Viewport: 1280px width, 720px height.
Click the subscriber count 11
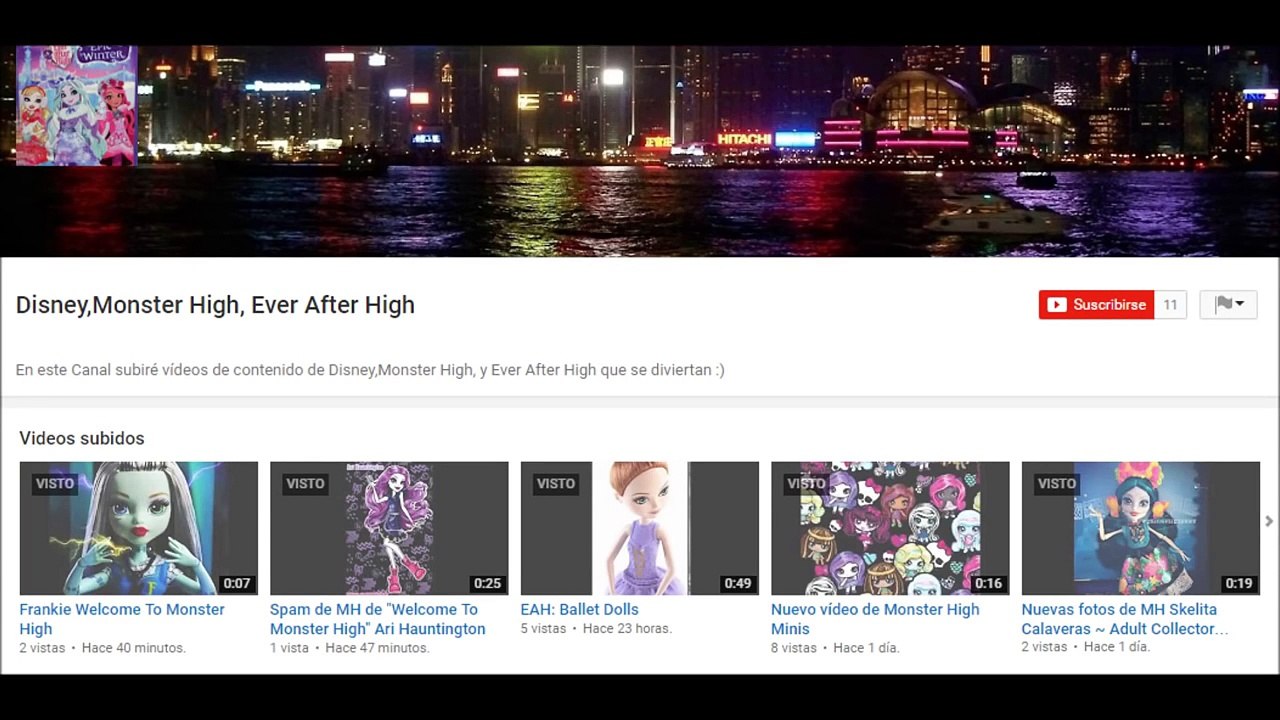1170,305
